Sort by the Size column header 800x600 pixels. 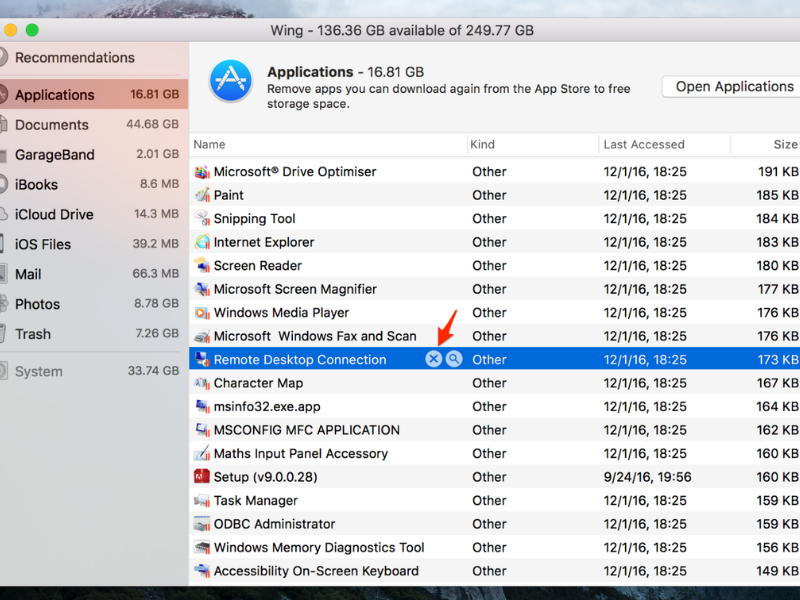[765, 144]
